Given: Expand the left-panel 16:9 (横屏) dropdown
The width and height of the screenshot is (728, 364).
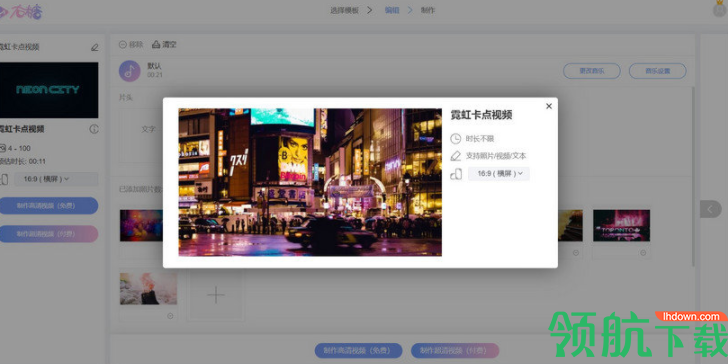Looking at the screenshot, I should tap(56, 179).
